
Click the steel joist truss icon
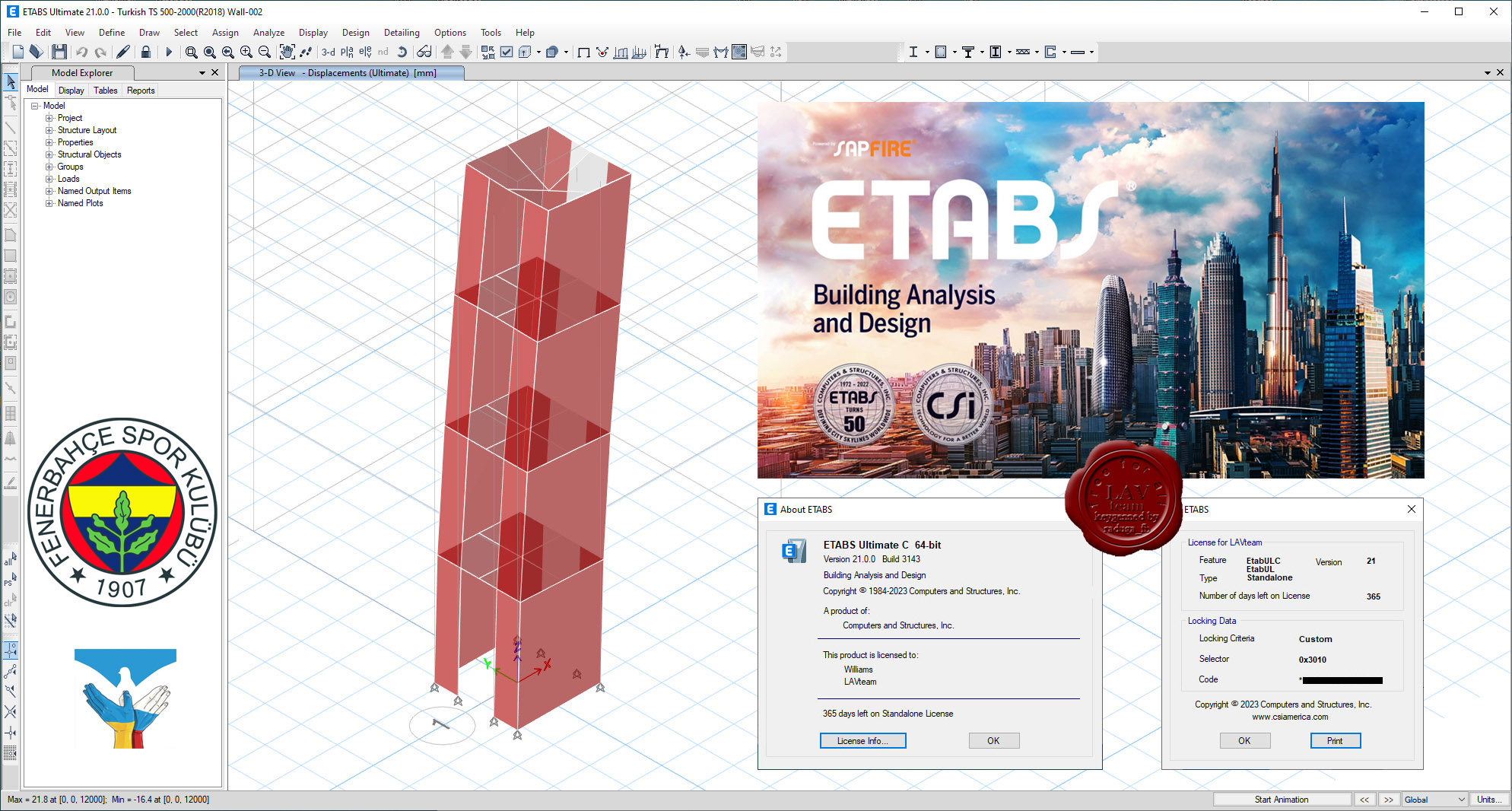1023,52
